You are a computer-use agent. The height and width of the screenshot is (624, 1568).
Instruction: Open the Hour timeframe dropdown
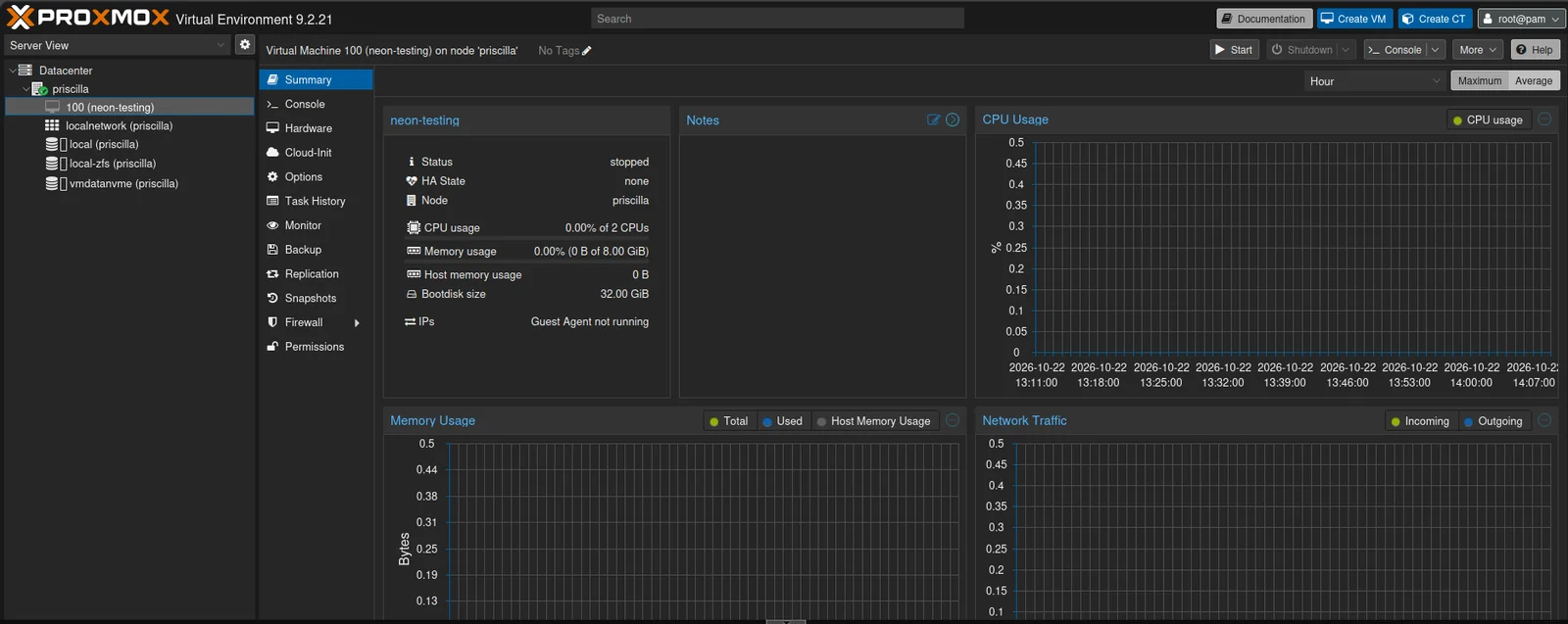point(1437,81)
